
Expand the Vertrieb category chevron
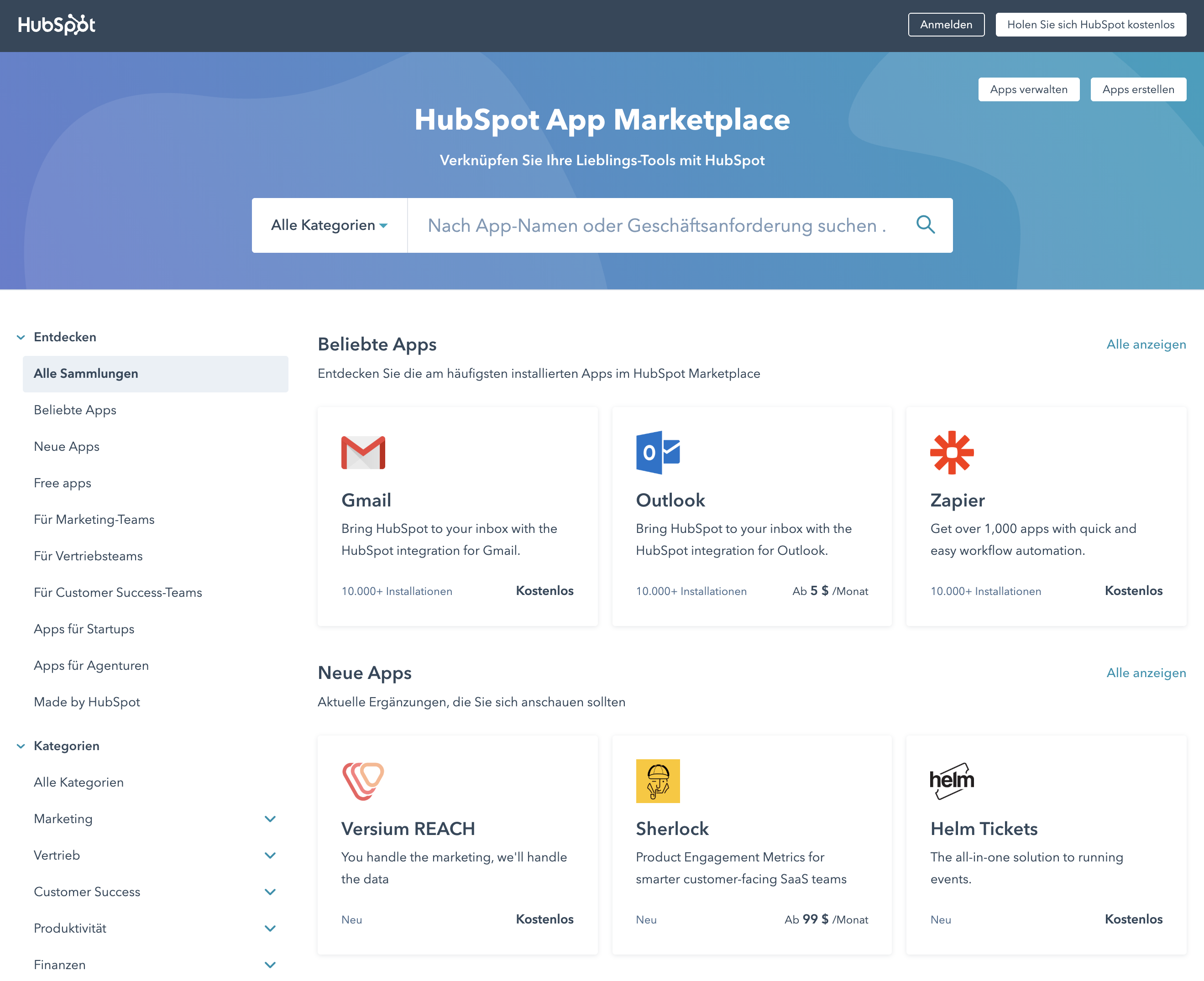tap(270, 856)
